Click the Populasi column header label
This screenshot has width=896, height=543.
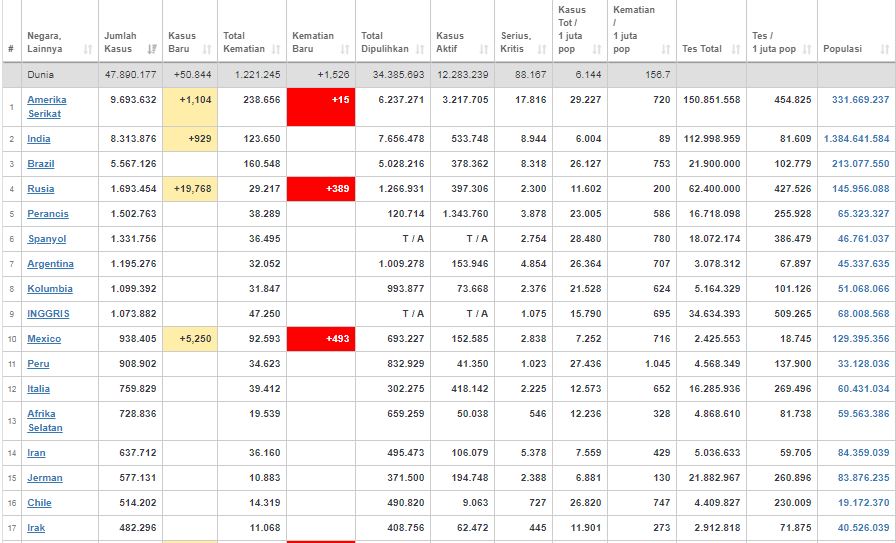(x=842, y=49)
